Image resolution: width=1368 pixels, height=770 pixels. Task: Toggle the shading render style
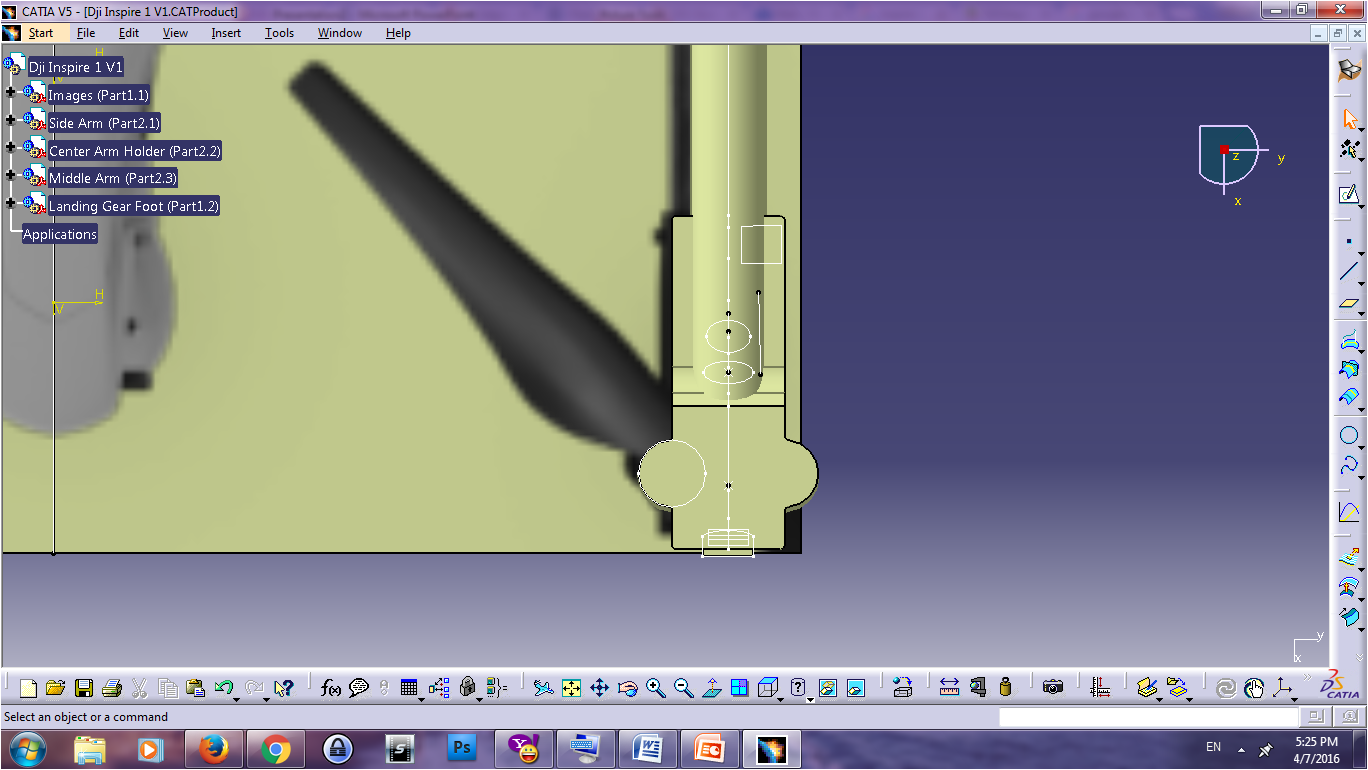pos(797,687)
